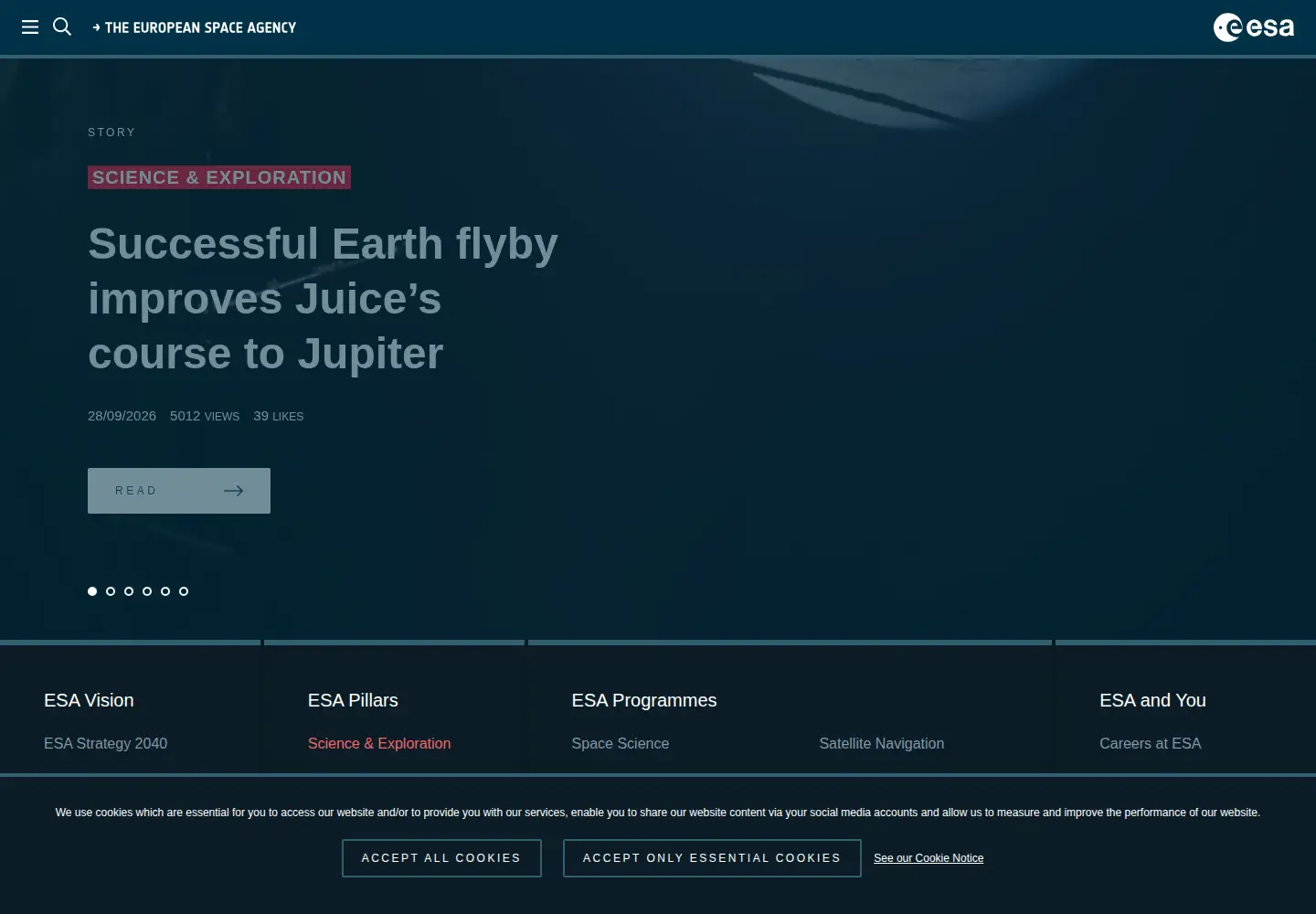The height and width of the screenshot is (914, 1316).
Task: Accept all cookies
Action: click(x=441, y=858)
